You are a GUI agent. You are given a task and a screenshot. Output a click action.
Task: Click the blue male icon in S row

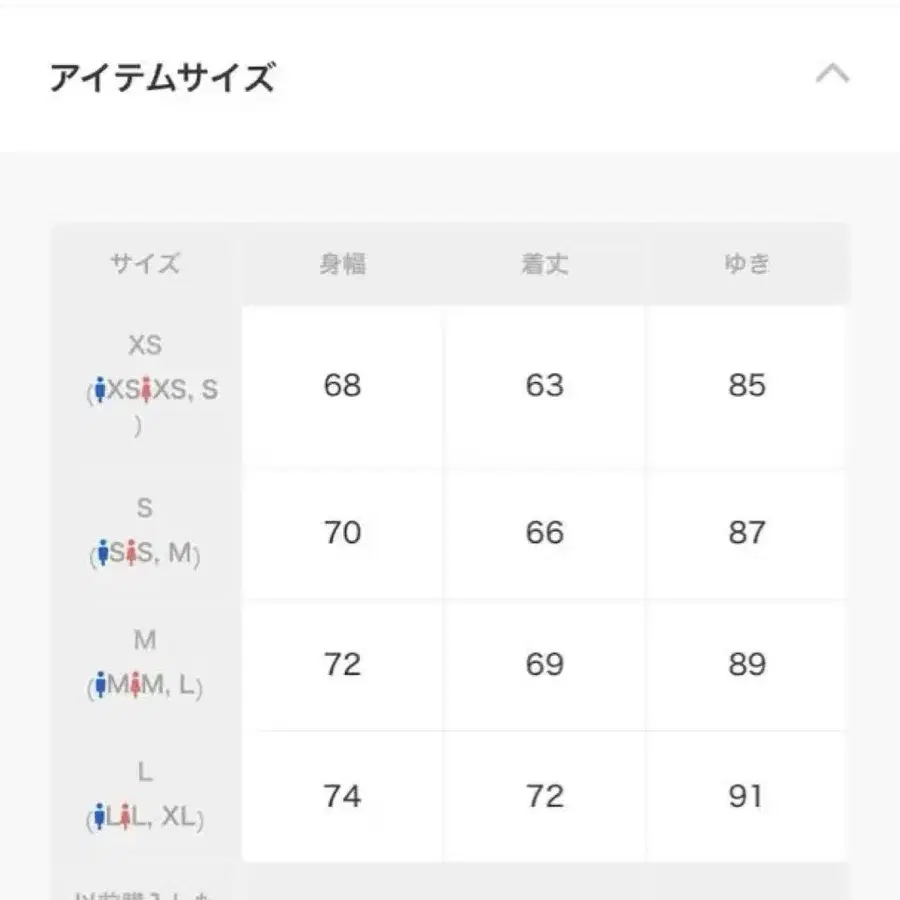102,552
